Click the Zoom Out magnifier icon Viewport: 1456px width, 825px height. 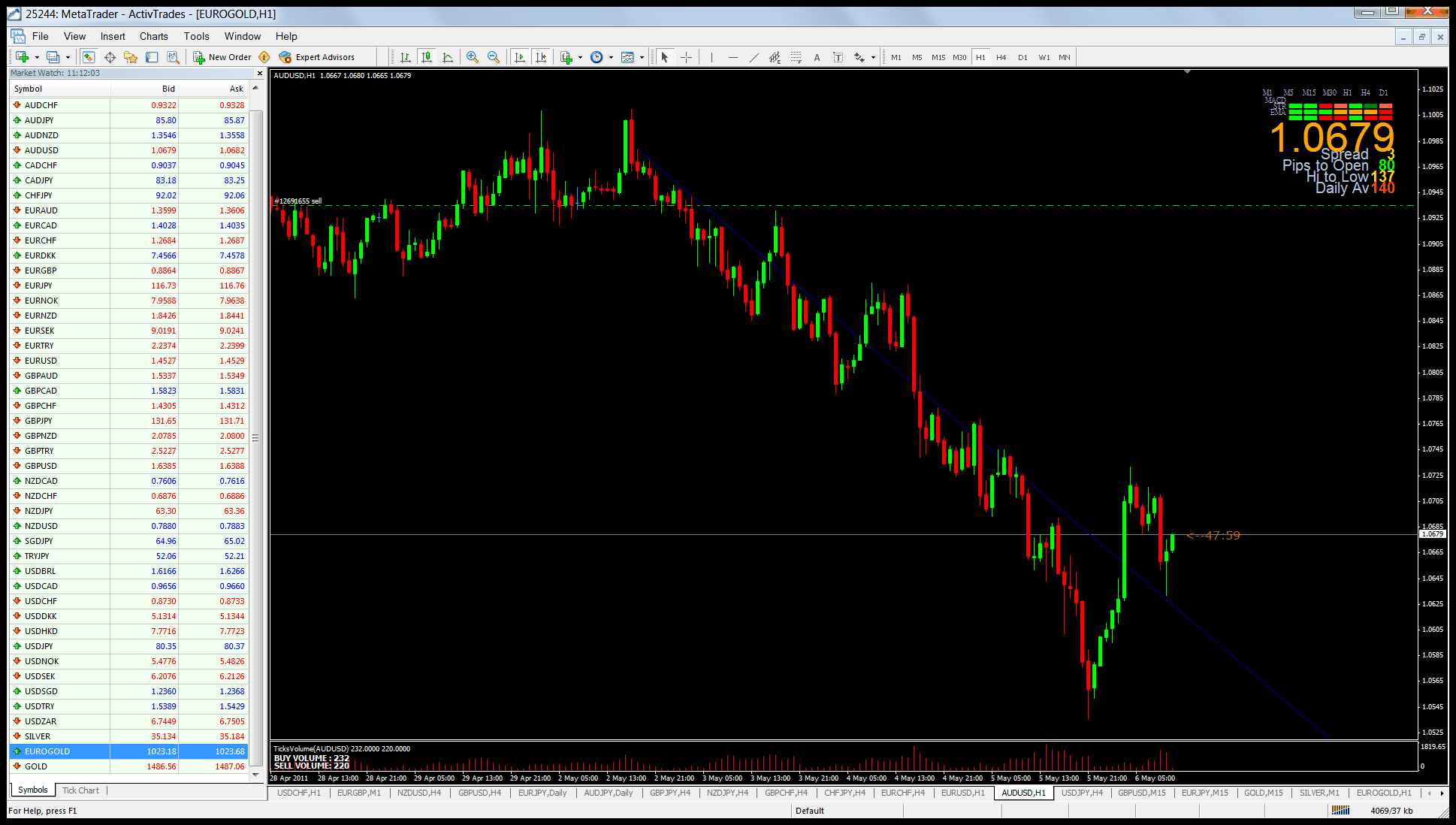pos(494,57)
